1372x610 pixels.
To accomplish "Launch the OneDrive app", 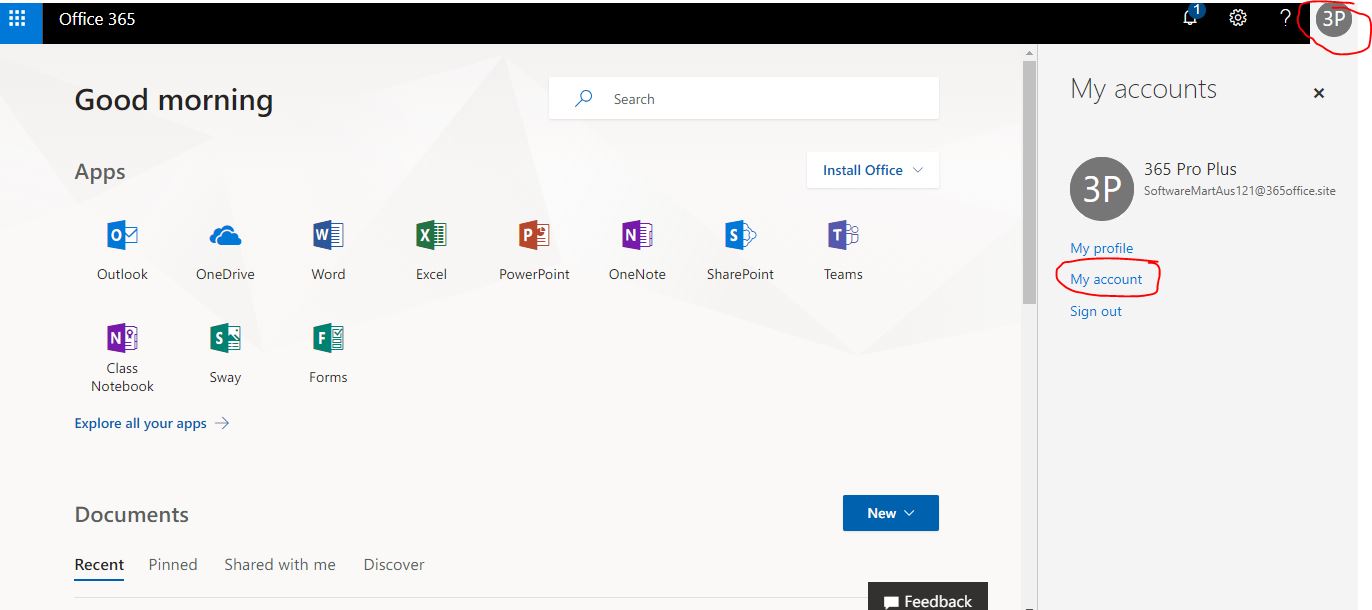I will click(225, 250).
